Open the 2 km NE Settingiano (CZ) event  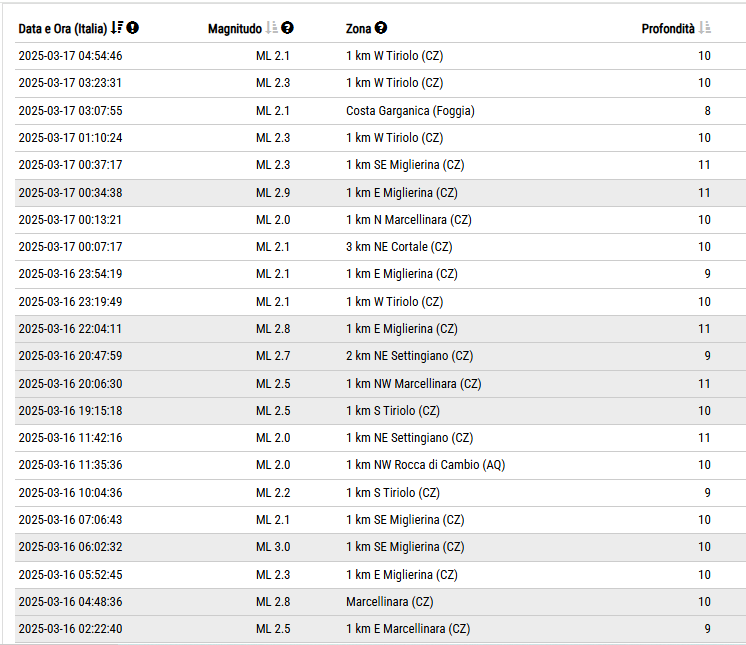380,356
